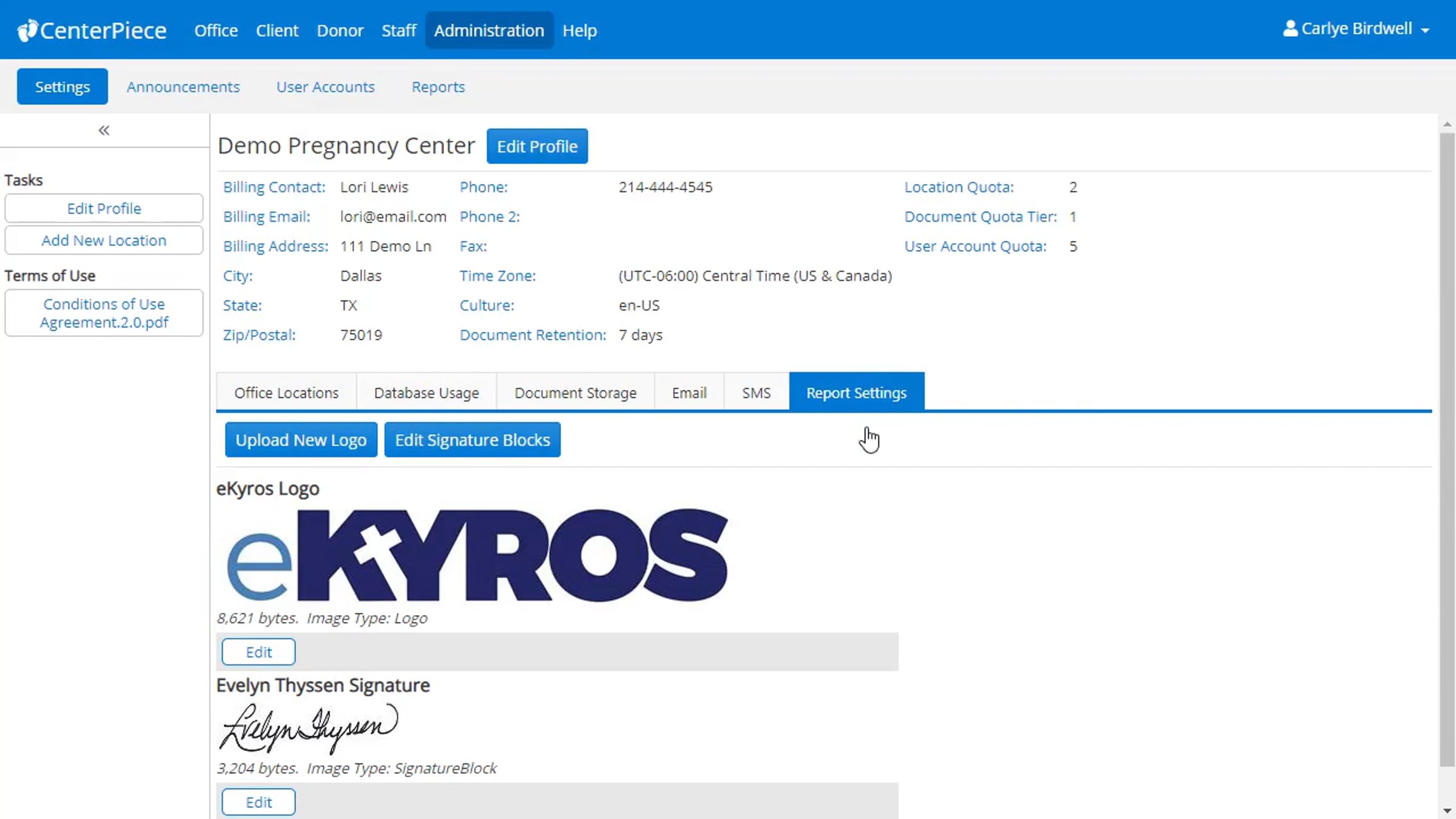Open the Help menu
This screenshot has height=819, width=1456.
[579, 30]
